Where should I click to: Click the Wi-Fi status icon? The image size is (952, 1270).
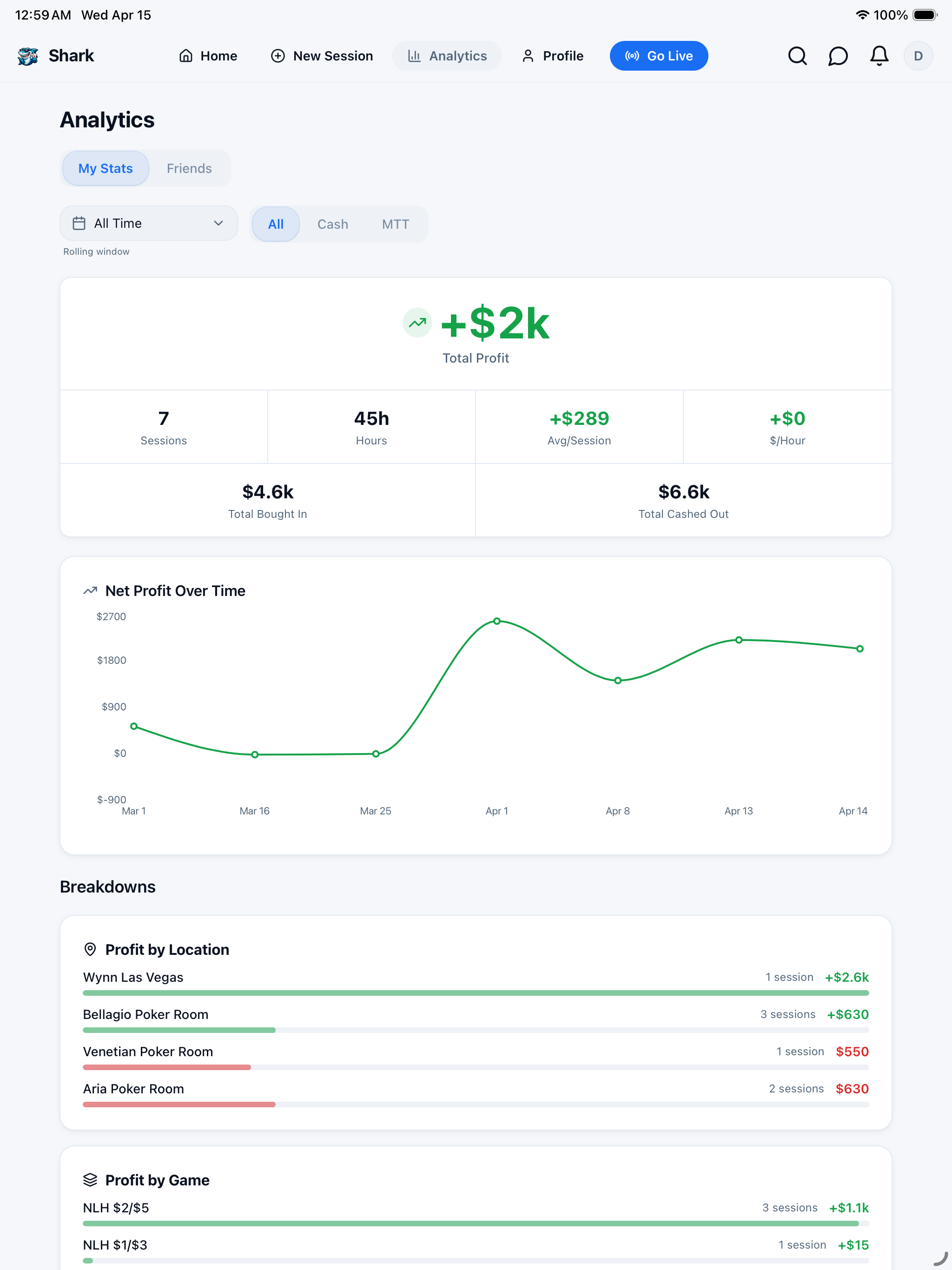click(862, 15)
